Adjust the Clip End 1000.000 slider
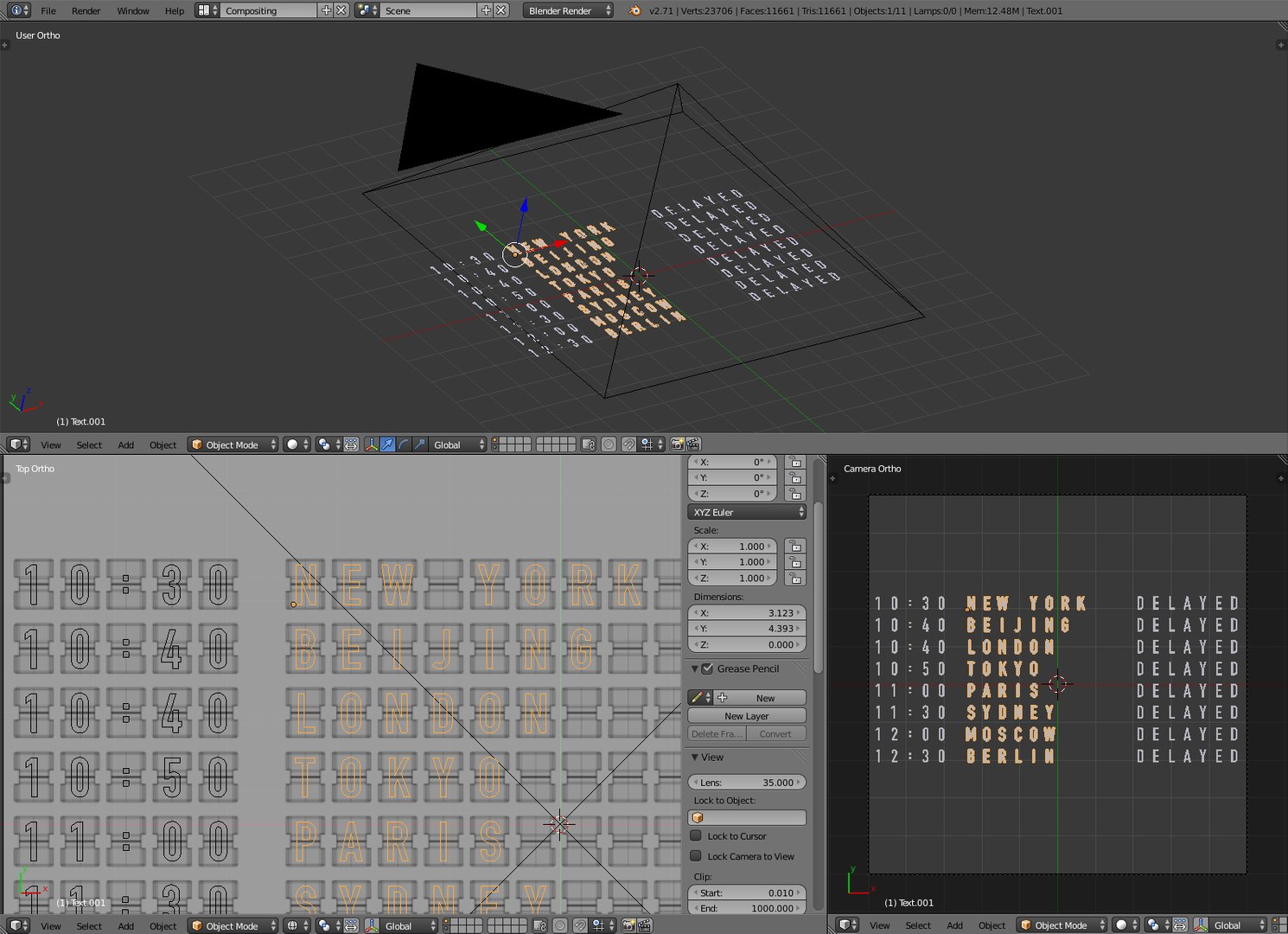The image size is (1288, 934). [747, 909]
